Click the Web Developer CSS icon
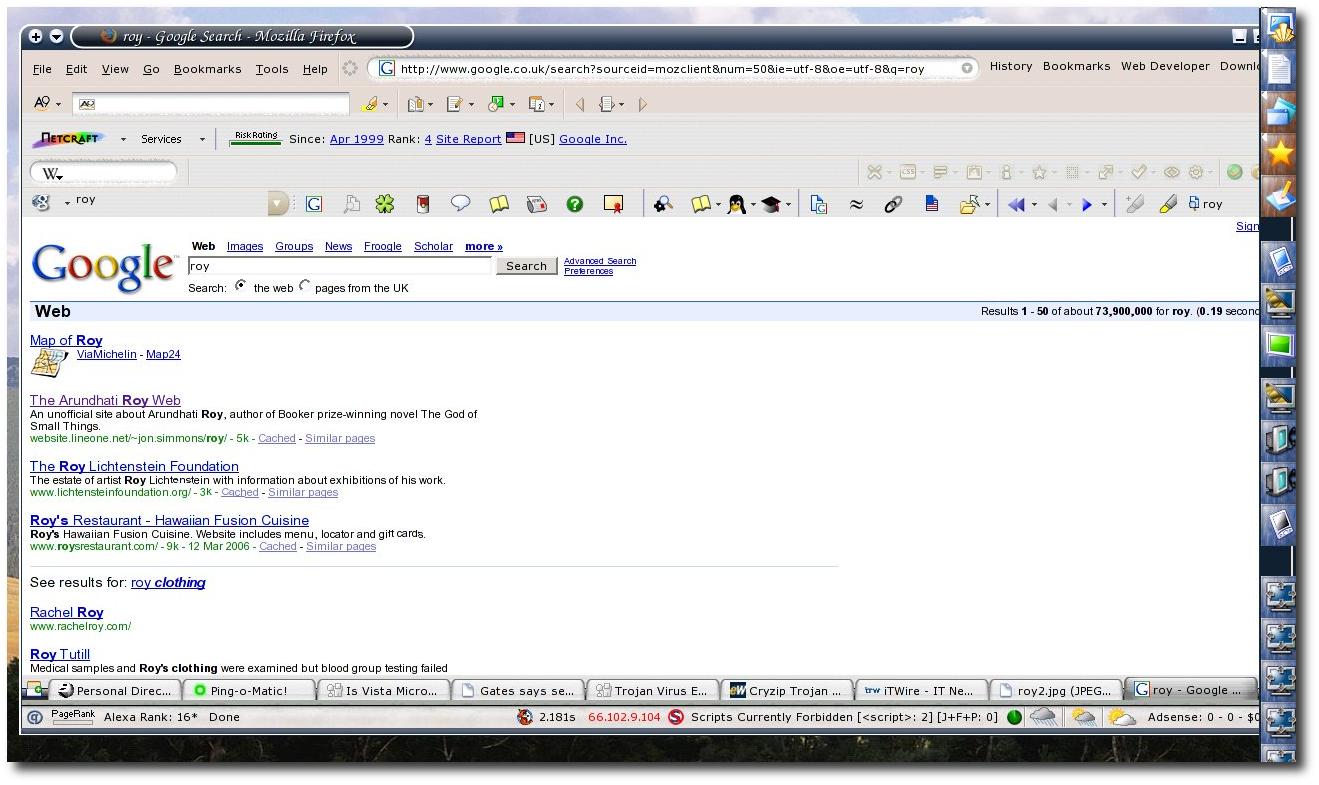The width and height of the screenshot is (1319, 785). point(907,172)
